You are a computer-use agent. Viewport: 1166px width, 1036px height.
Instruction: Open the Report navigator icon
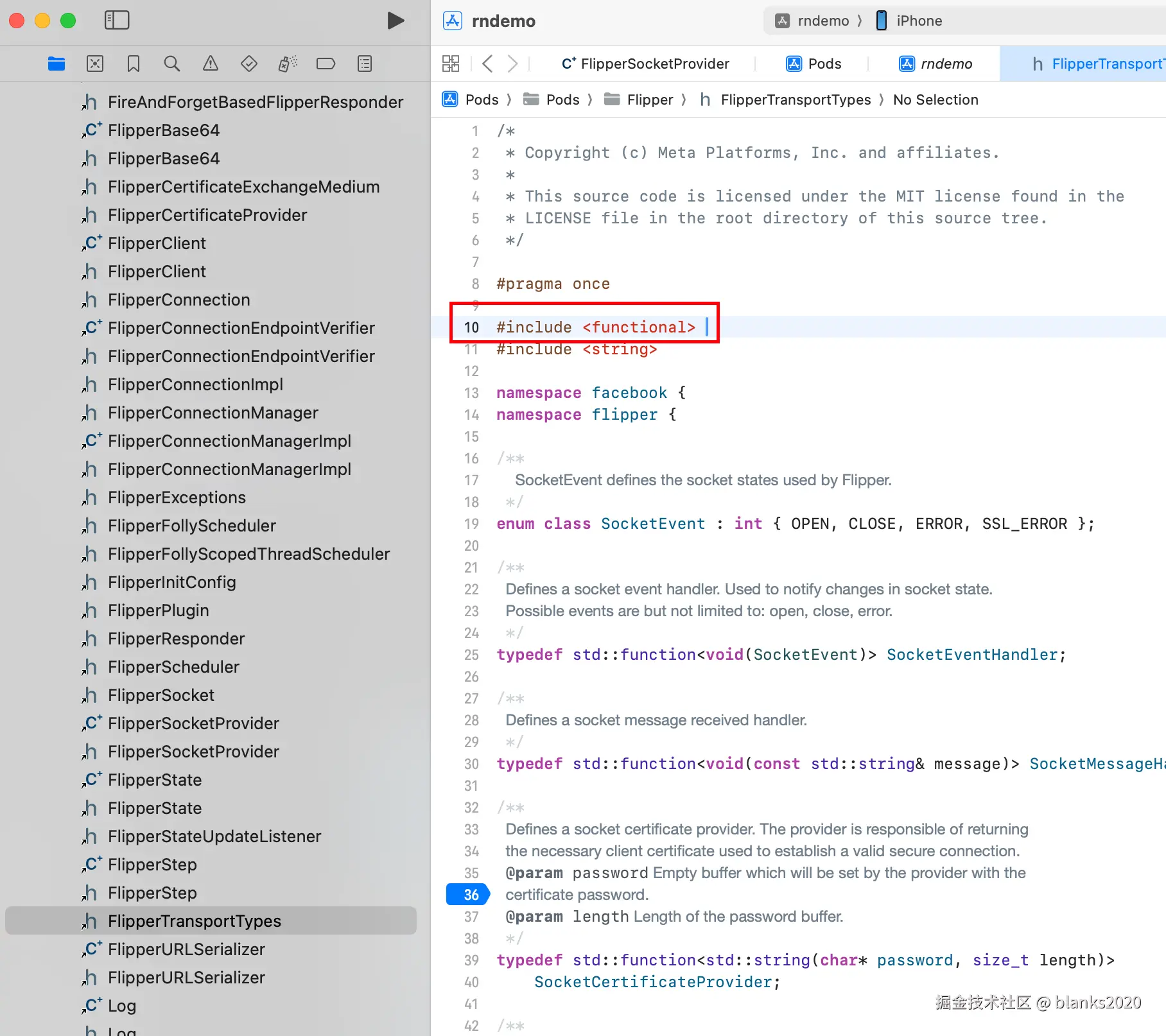(365, 64)
